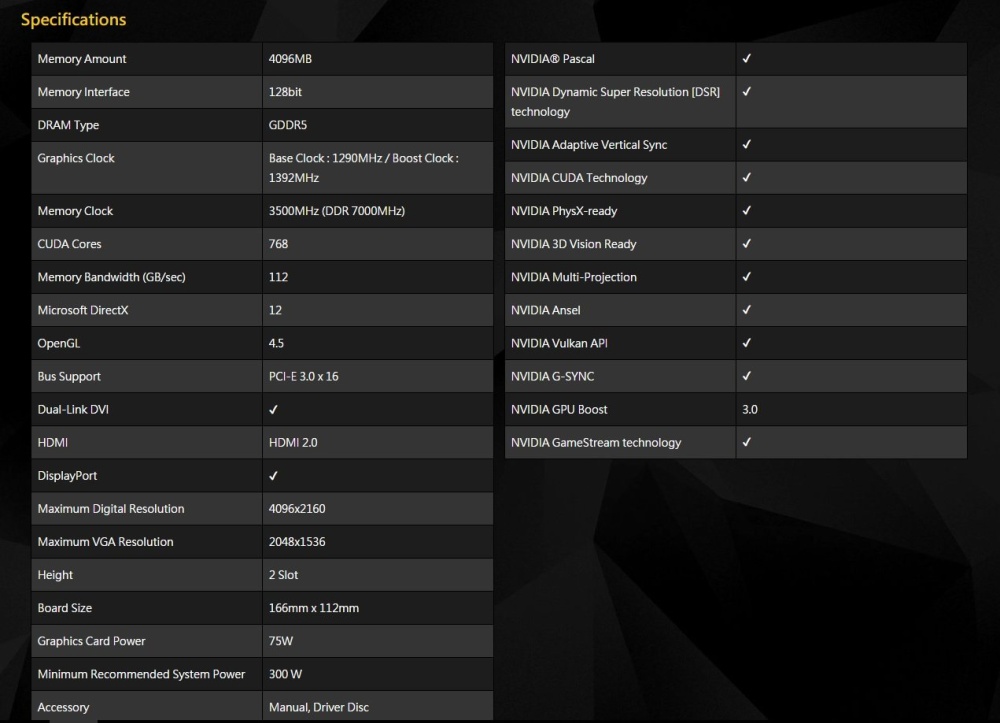Click the 3500MHz (DDR 7000MHz) value
Screen dimensions: 1000x723
(x=337, y=211)
